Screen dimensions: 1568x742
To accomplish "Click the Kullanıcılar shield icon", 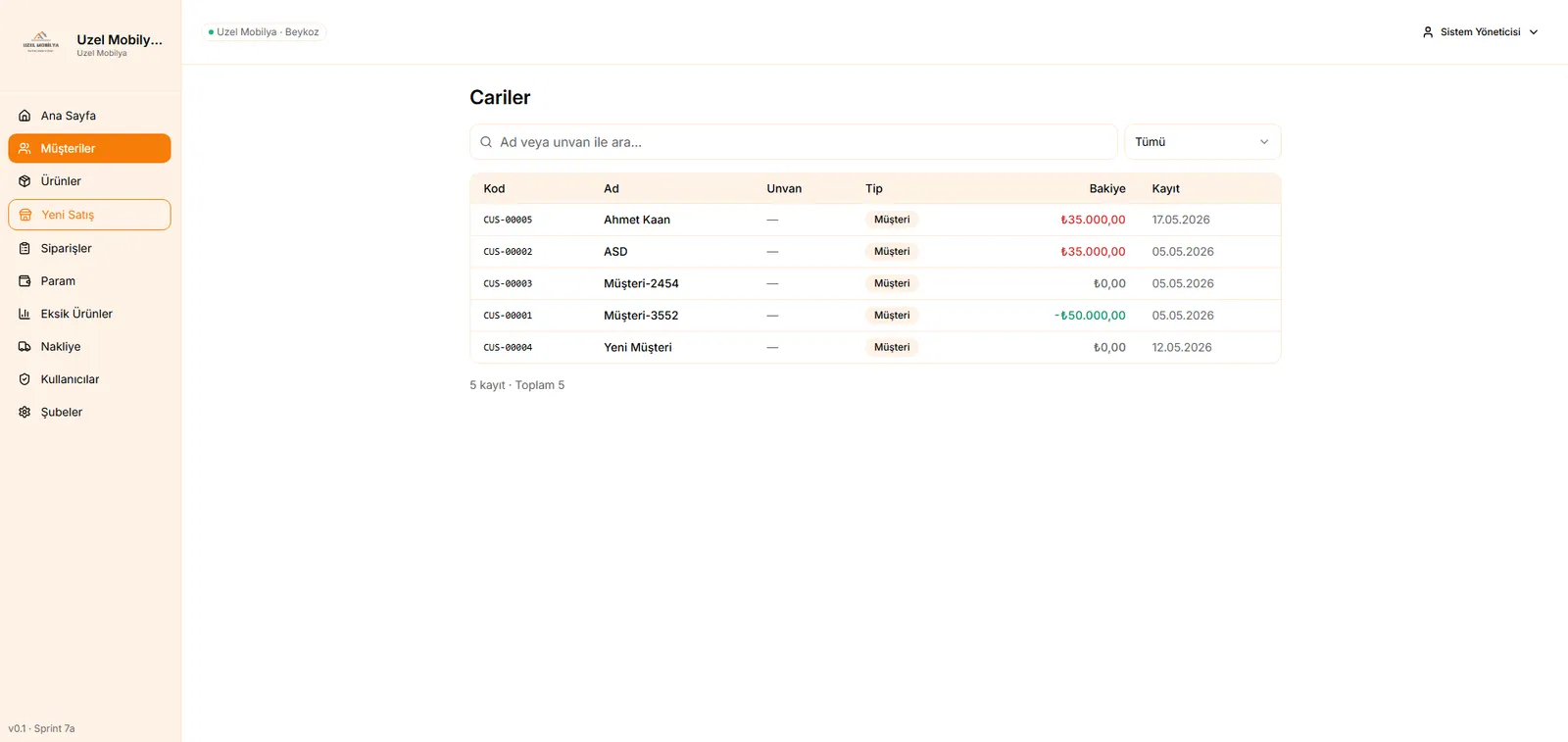I will point(24,379).
